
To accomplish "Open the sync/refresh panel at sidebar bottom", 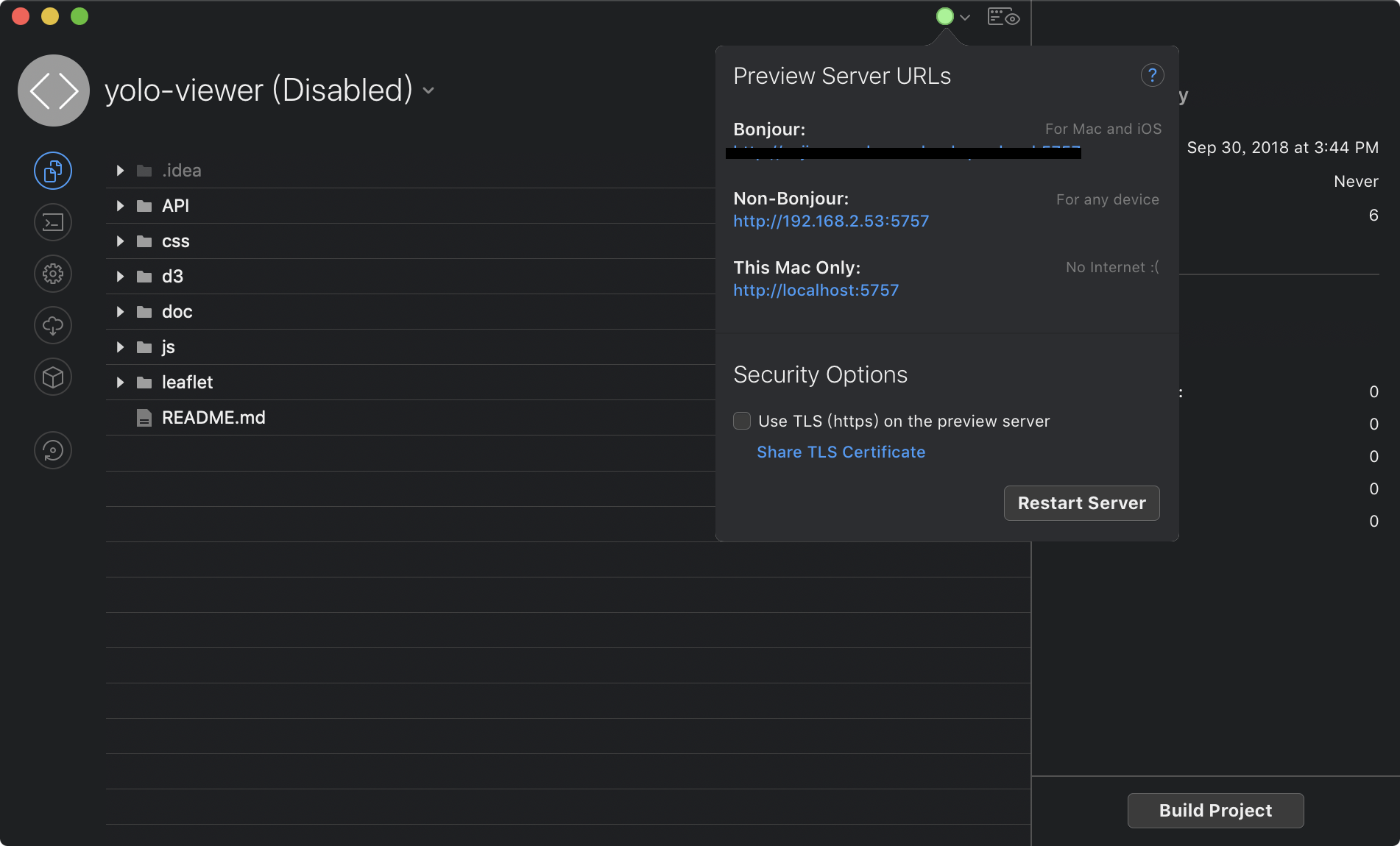I will pyautogui.click(x=52, y=450).
